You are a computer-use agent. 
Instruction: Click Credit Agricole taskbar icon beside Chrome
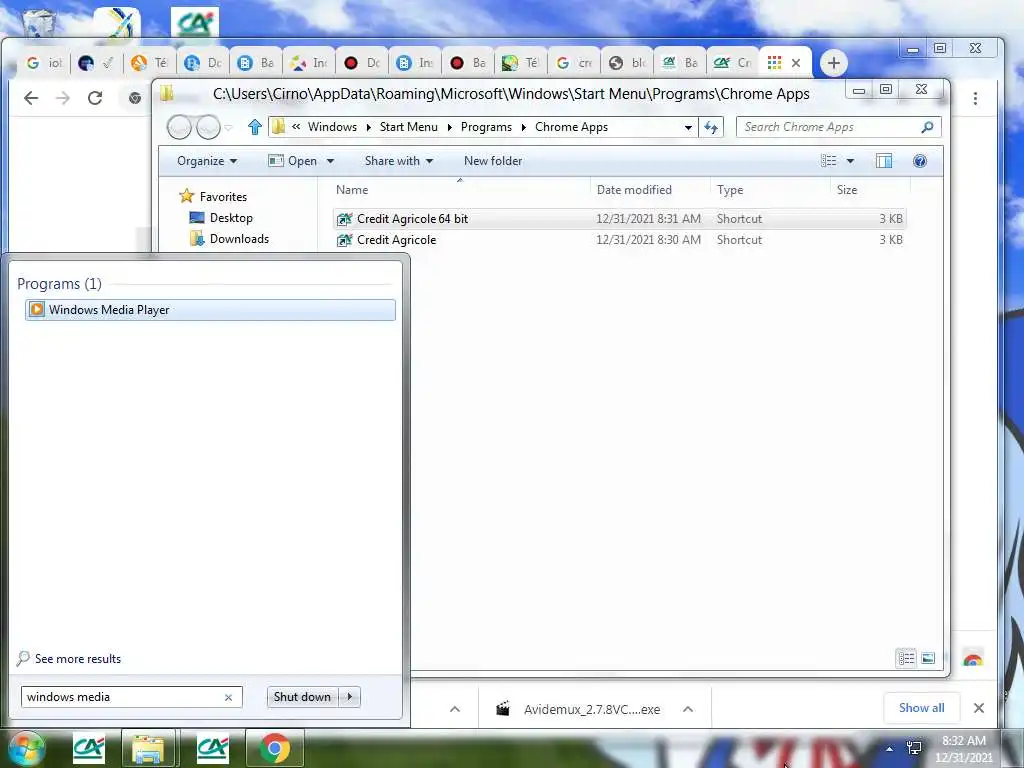[x=213, y=748]
